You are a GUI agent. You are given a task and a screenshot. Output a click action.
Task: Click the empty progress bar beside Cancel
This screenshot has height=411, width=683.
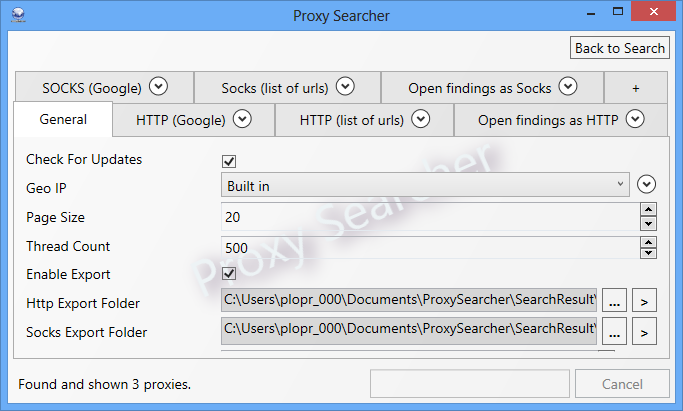470,384
